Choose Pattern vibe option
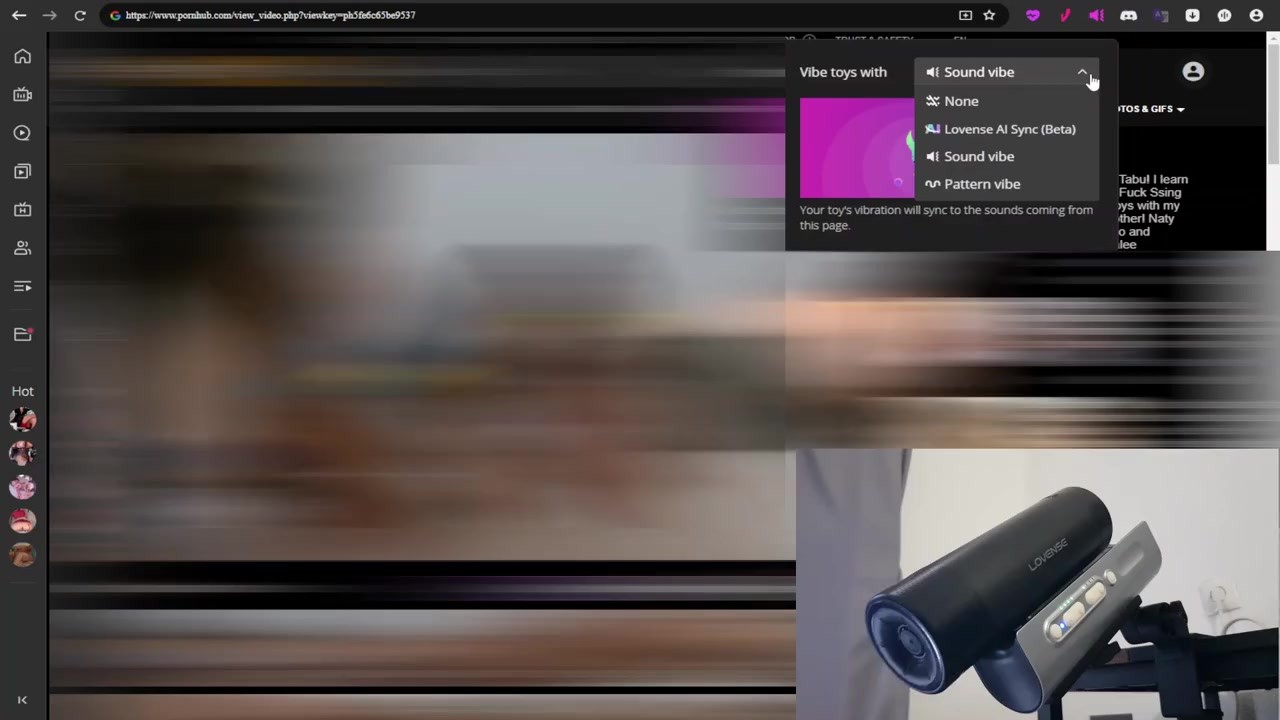The width and height of the screenshot is (1280, 720). click(x=1006, y=184)
